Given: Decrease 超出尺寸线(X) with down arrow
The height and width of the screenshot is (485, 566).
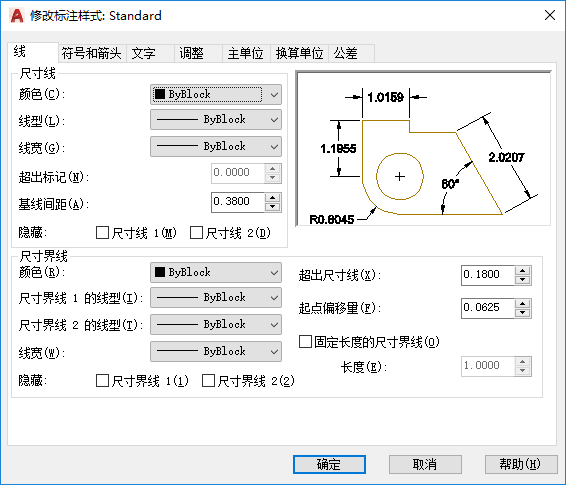Looking at the screenshot, I should [x=523, y=280].
